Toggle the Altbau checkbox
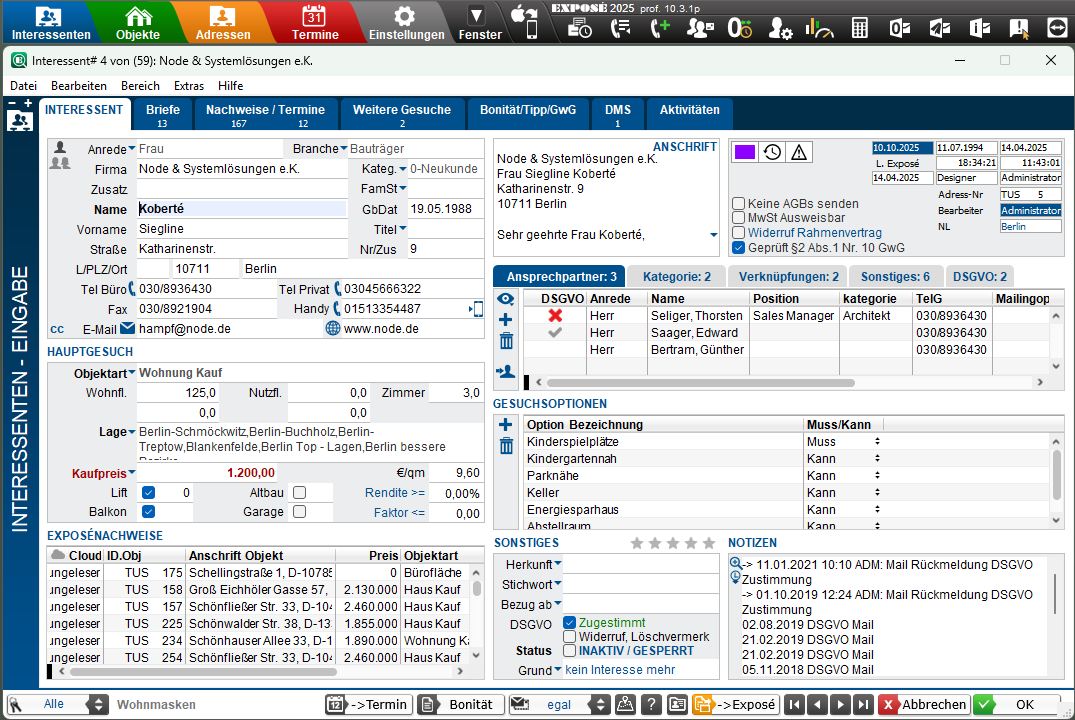 (299, 493)
